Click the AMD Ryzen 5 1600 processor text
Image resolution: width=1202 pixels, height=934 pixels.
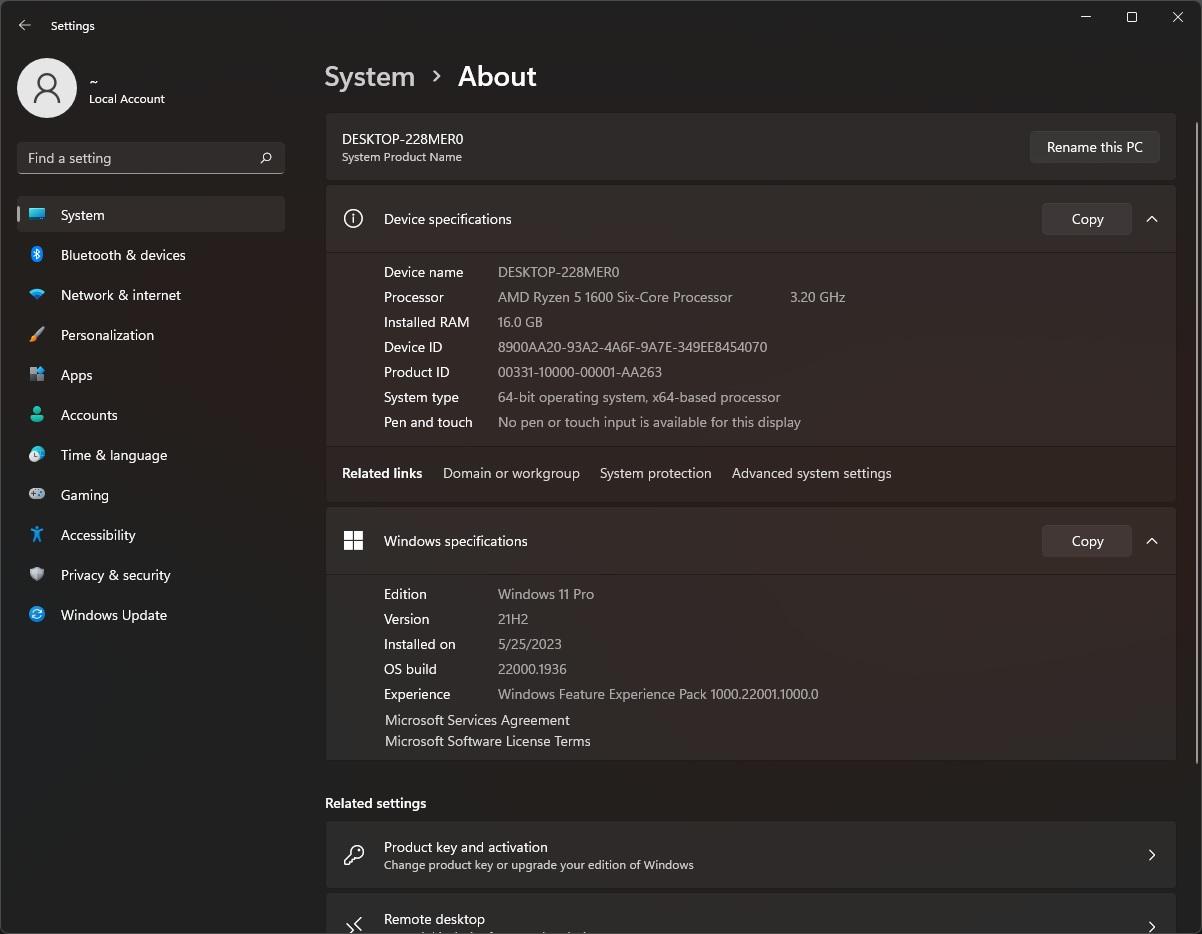[x=615, y=297]
